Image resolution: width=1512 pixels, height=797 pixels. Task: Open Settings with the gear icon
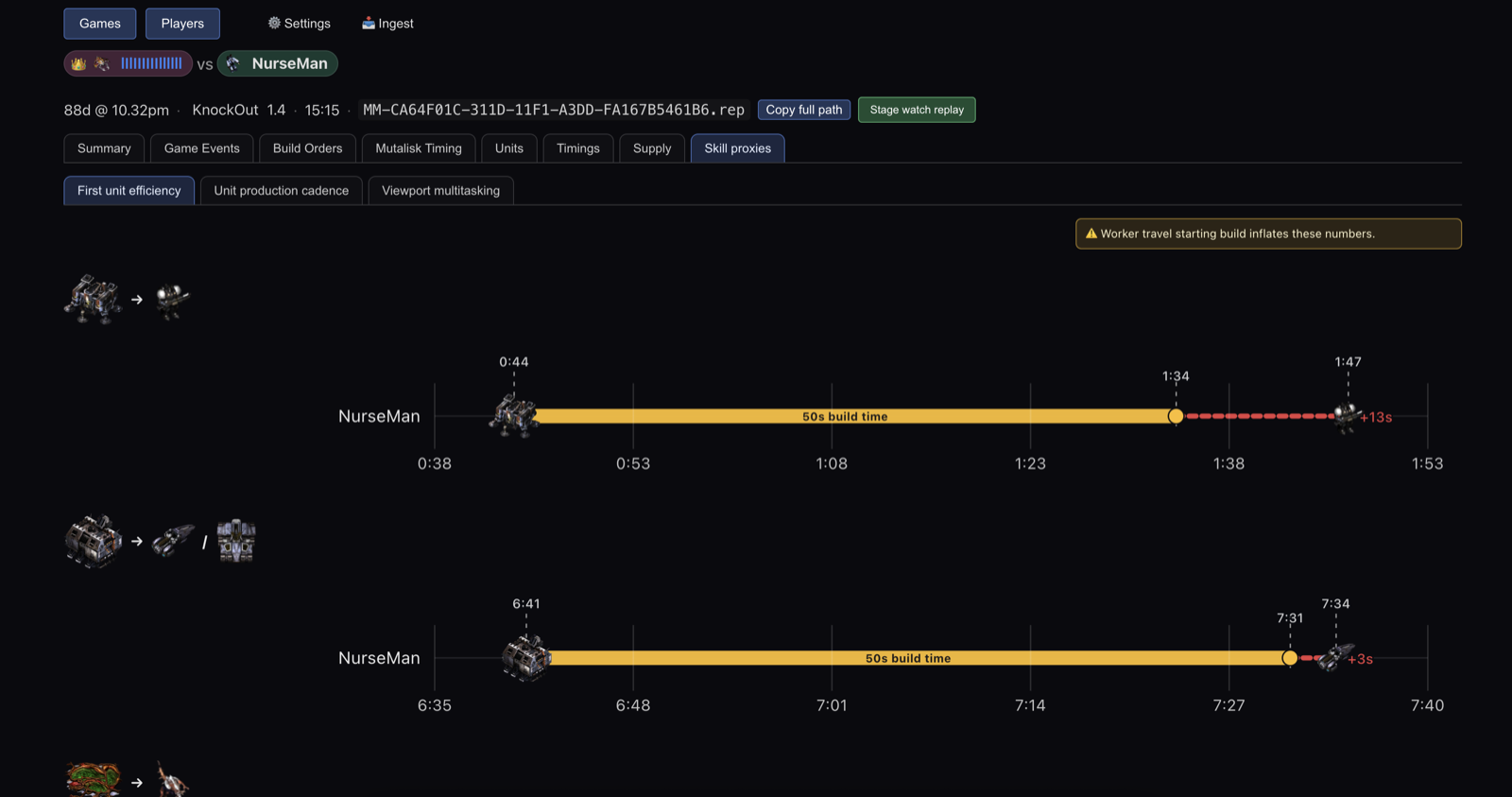click(299, 24)
